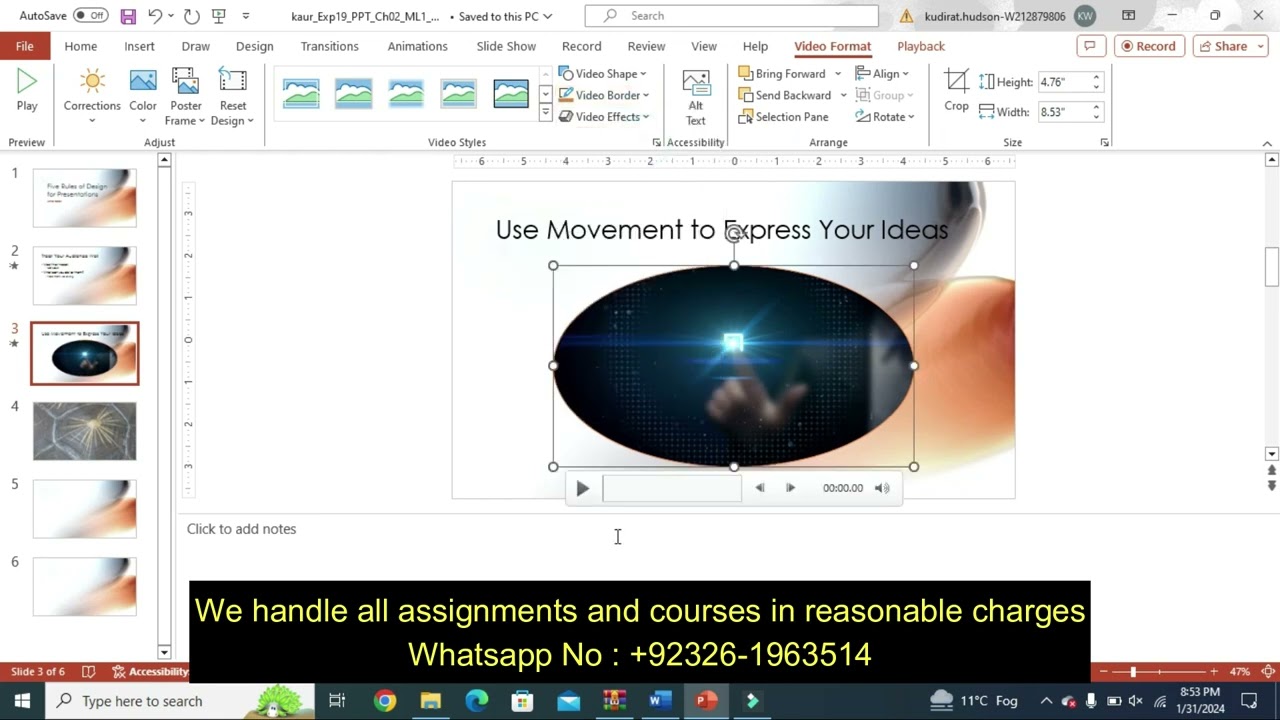This screenshot has width=1280, height=720.
Task: Open the Rotate dropdown
Action: pos(885,117)
